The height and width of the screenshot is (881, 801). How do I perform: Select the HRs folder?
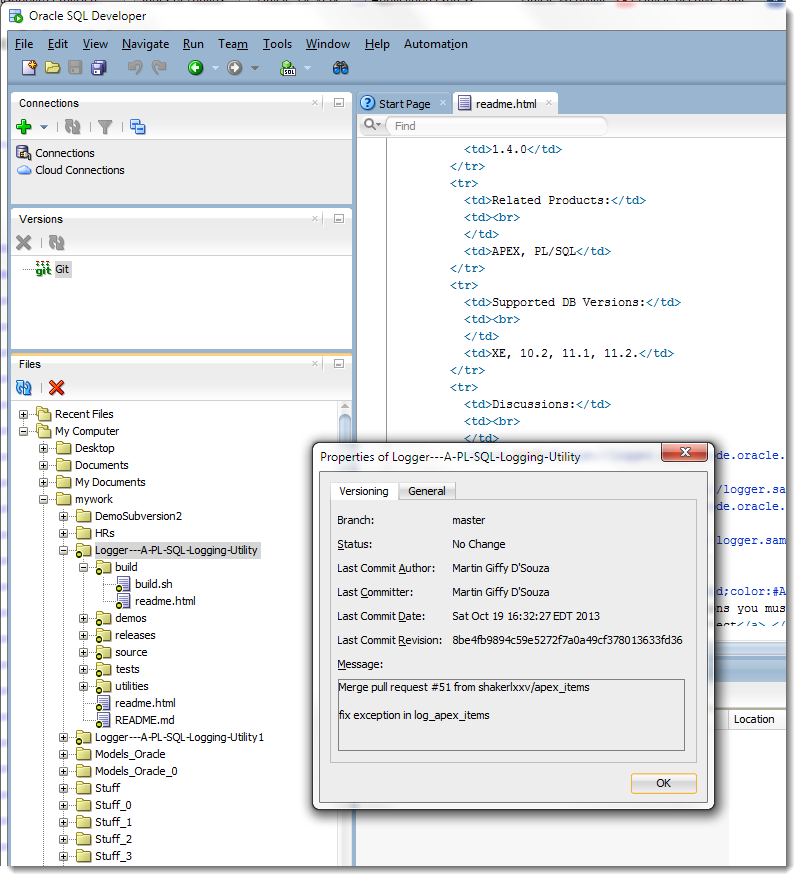pyautogui.click(x=104, y=533)
